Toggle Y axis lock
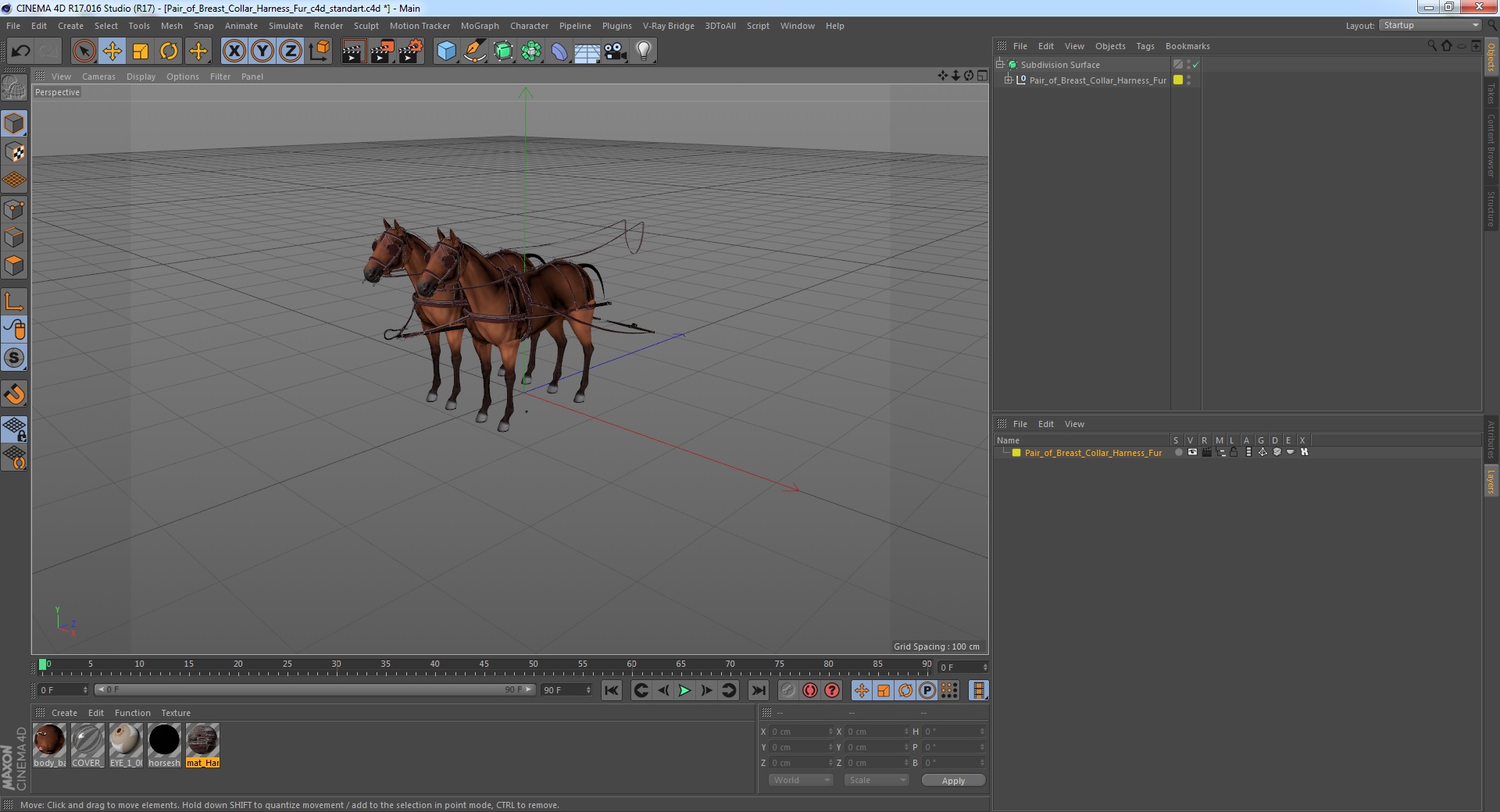This screenshot has width=1500, height=812. click(262, 52)
